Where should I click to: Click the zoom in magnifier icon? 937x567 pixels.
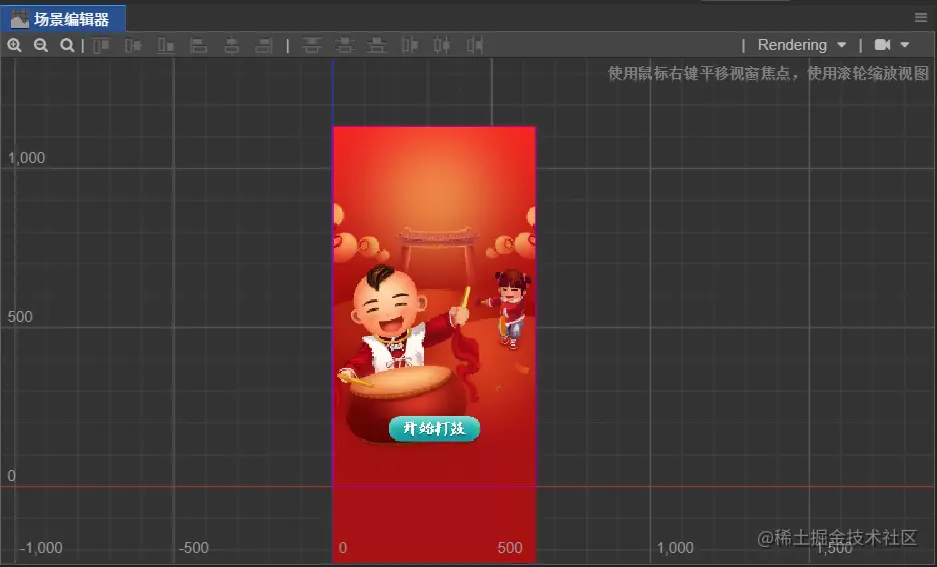pos(14,45)
